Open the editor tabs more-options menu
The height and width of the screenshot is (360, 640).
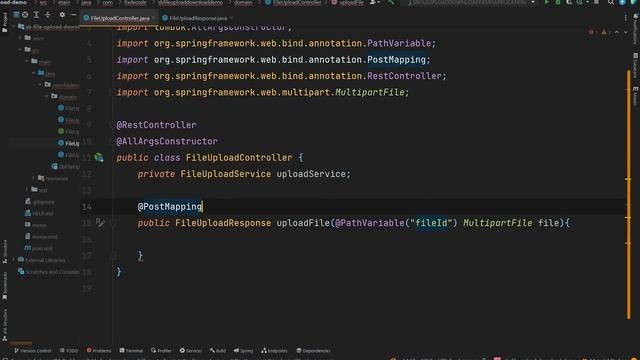click(625, 18)
